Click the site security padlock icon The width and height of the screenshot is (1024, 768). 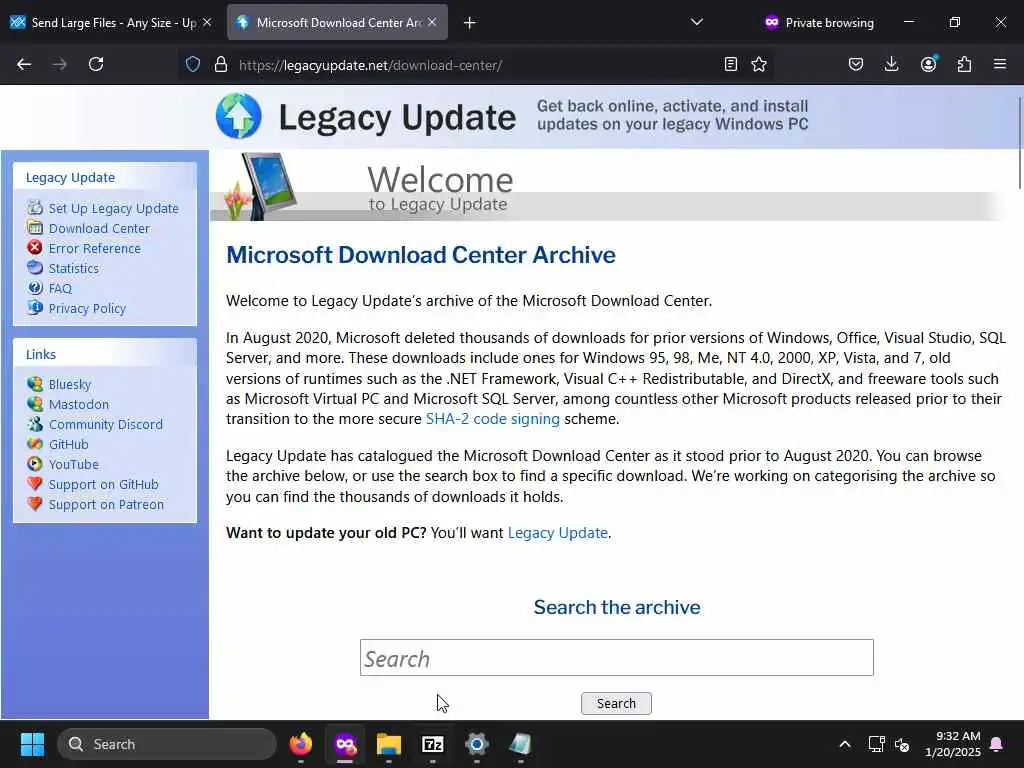pos(221,65)
